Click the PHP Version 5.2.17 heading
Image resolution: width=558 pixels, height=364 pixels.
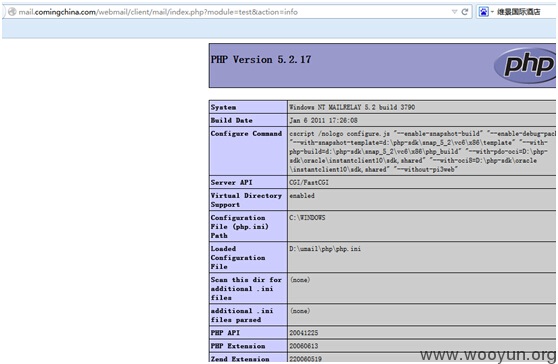pos(261,59)
